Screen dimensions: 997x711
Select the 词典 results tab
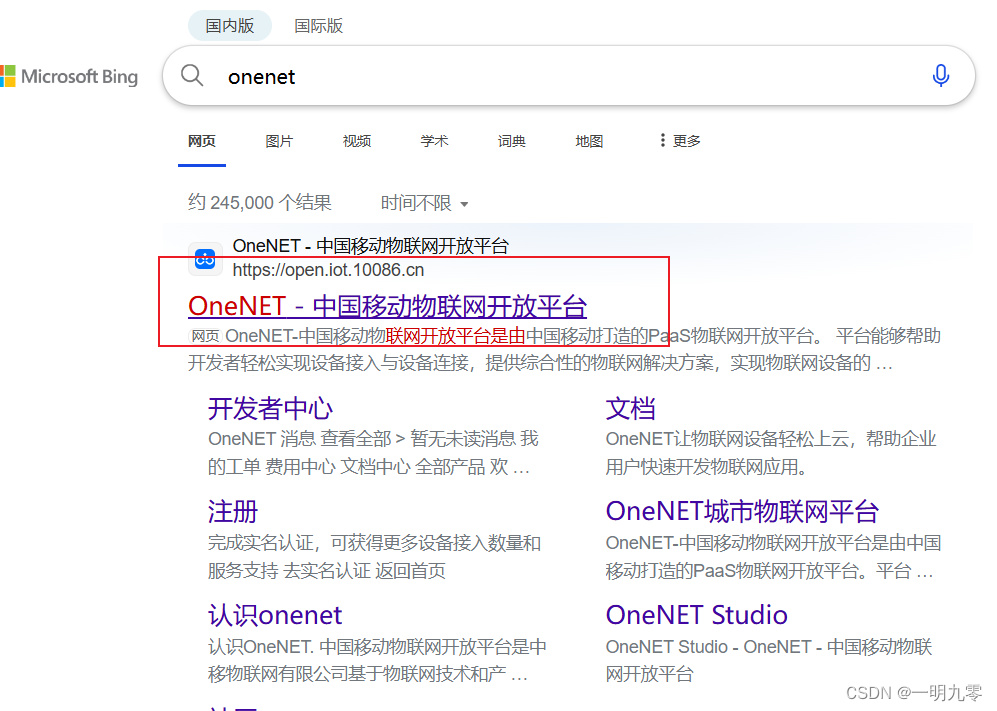512,141
